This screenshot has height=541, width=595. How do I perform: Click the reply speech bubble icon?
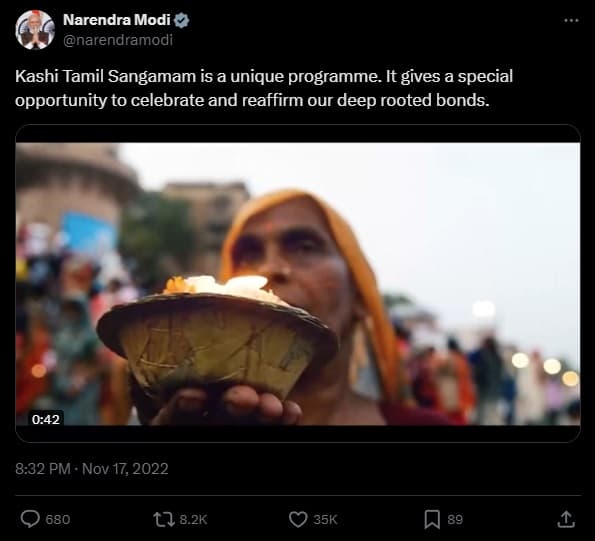pyautogui.click(x=30, y=519)
